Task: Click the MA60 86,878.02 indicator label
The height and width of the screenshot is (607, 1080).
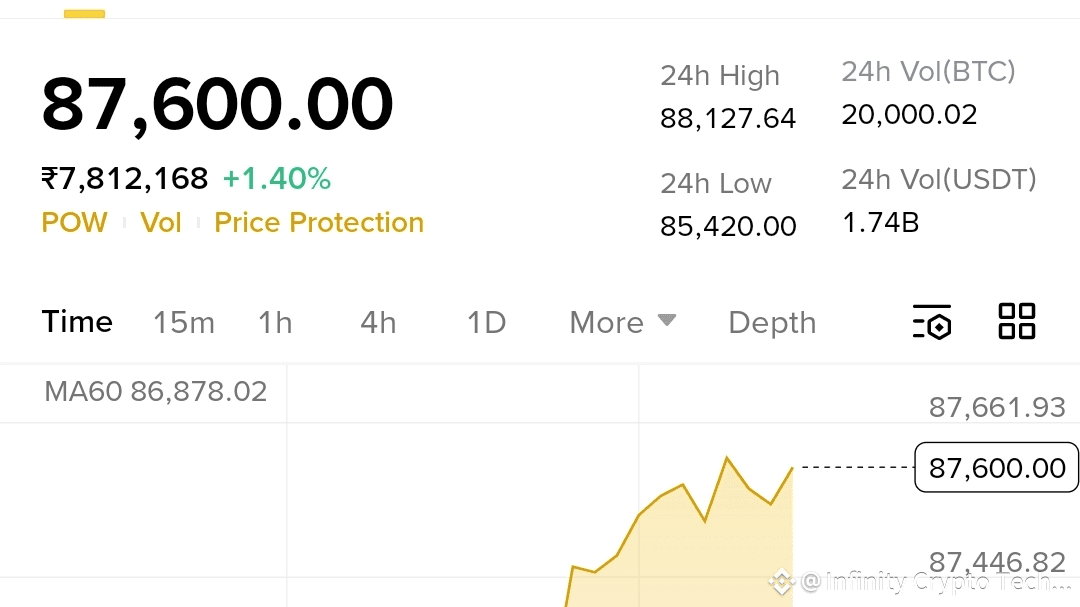Action: tap(156, 391)
